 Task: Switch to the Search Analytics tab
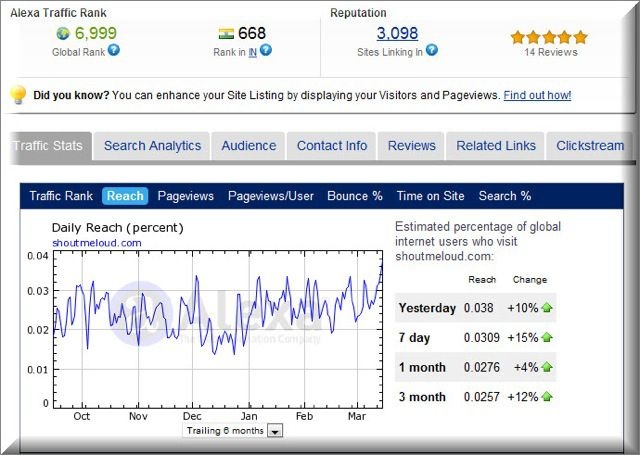[x=152, y=146]
